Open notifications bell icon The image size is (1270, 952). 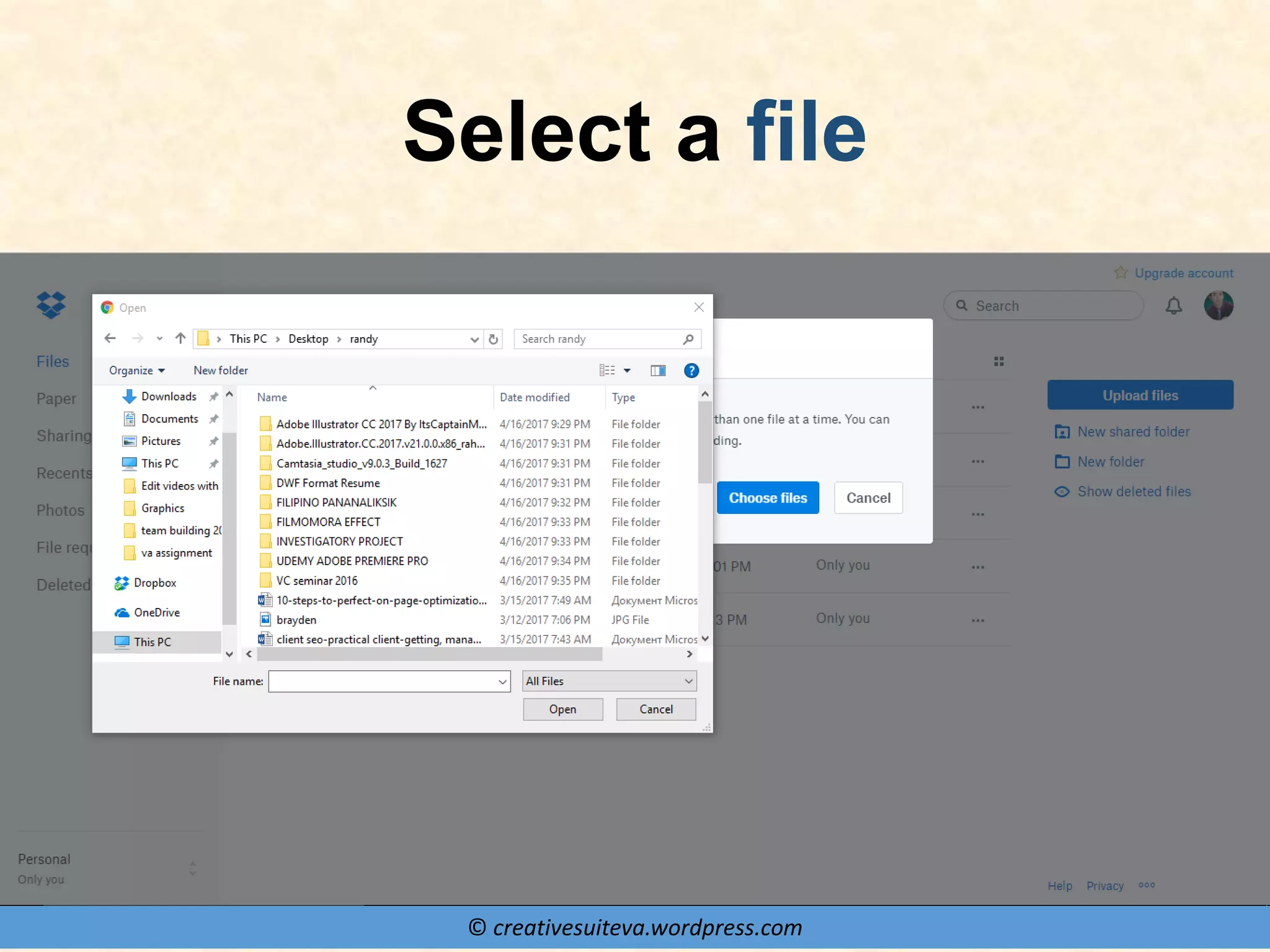click(x=1173, y=306)
